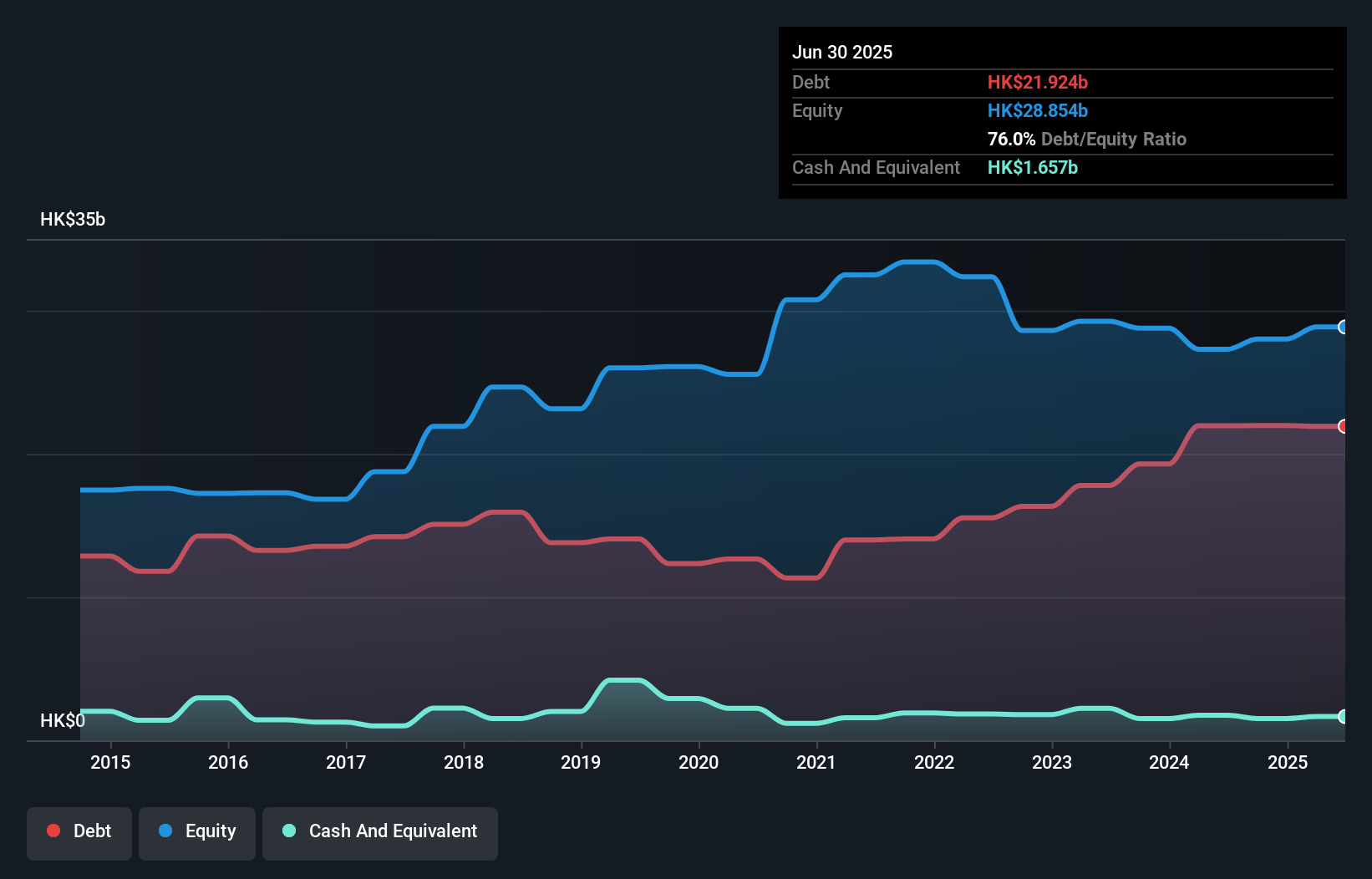Toggle the Equity series visibility
This screenshot has height=879, width=1372.
(196, 831)
